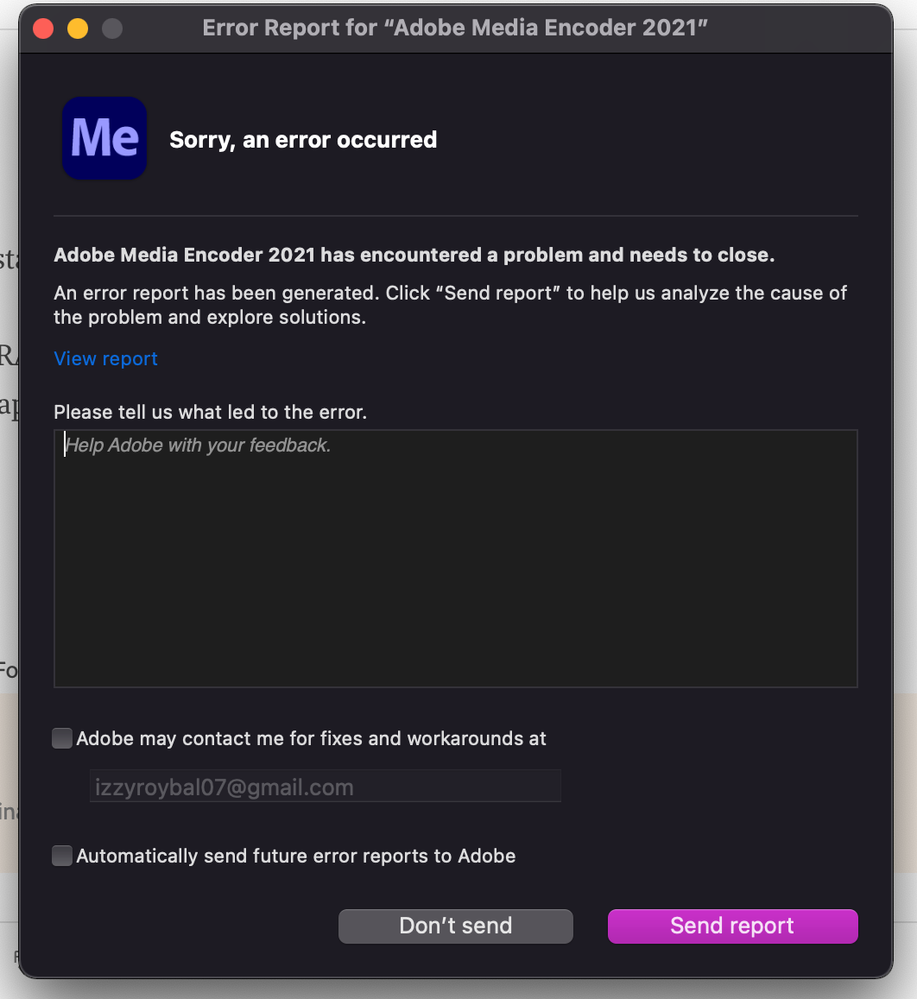
Task: Enable the Adobe may contact me checkbox
Action: click(x=62, y=739)
